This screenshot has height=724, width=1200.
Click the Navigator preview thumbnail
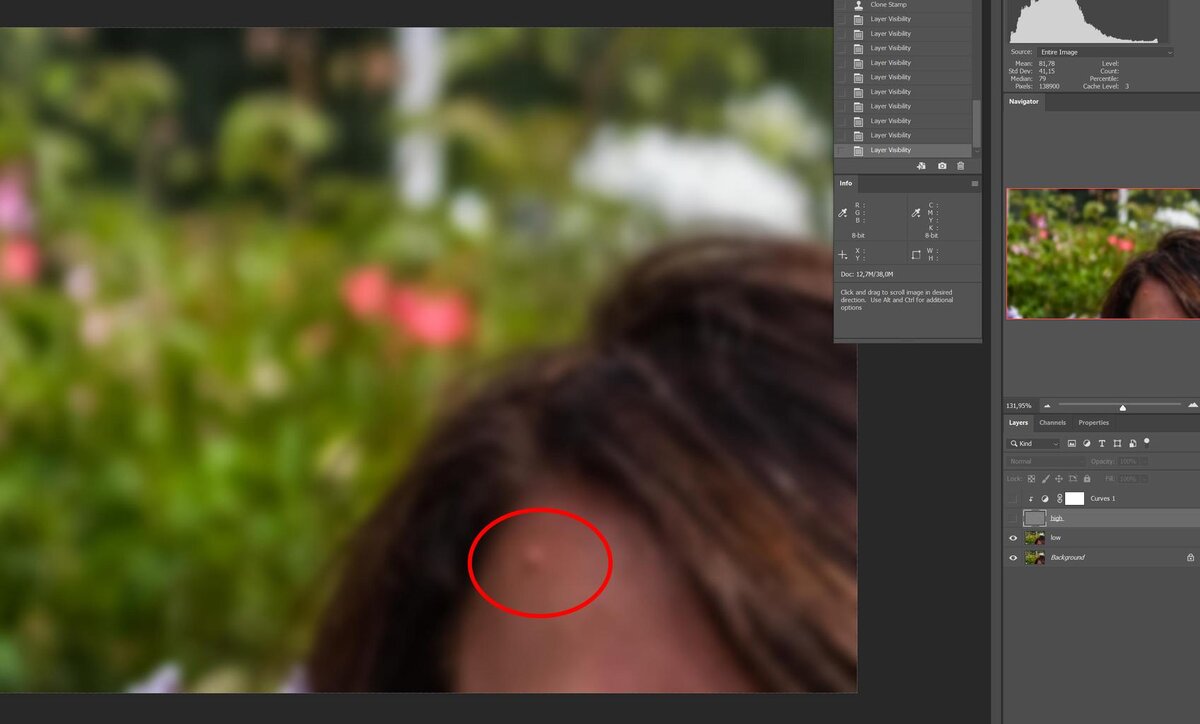pyautogui.click(x=1102, y=254)
